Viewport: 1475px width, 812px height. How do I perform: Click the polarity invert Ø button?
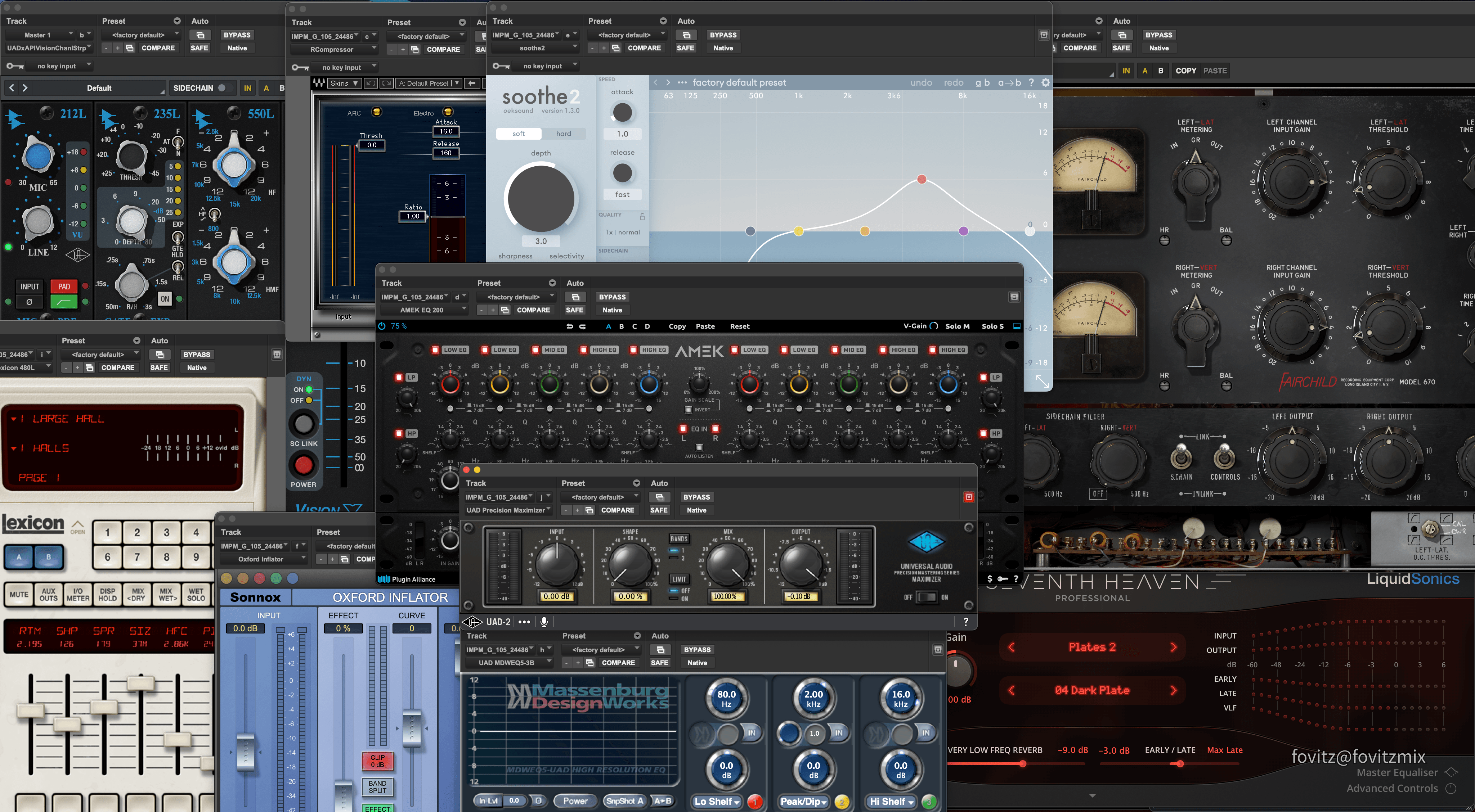(x=29, y=302)
